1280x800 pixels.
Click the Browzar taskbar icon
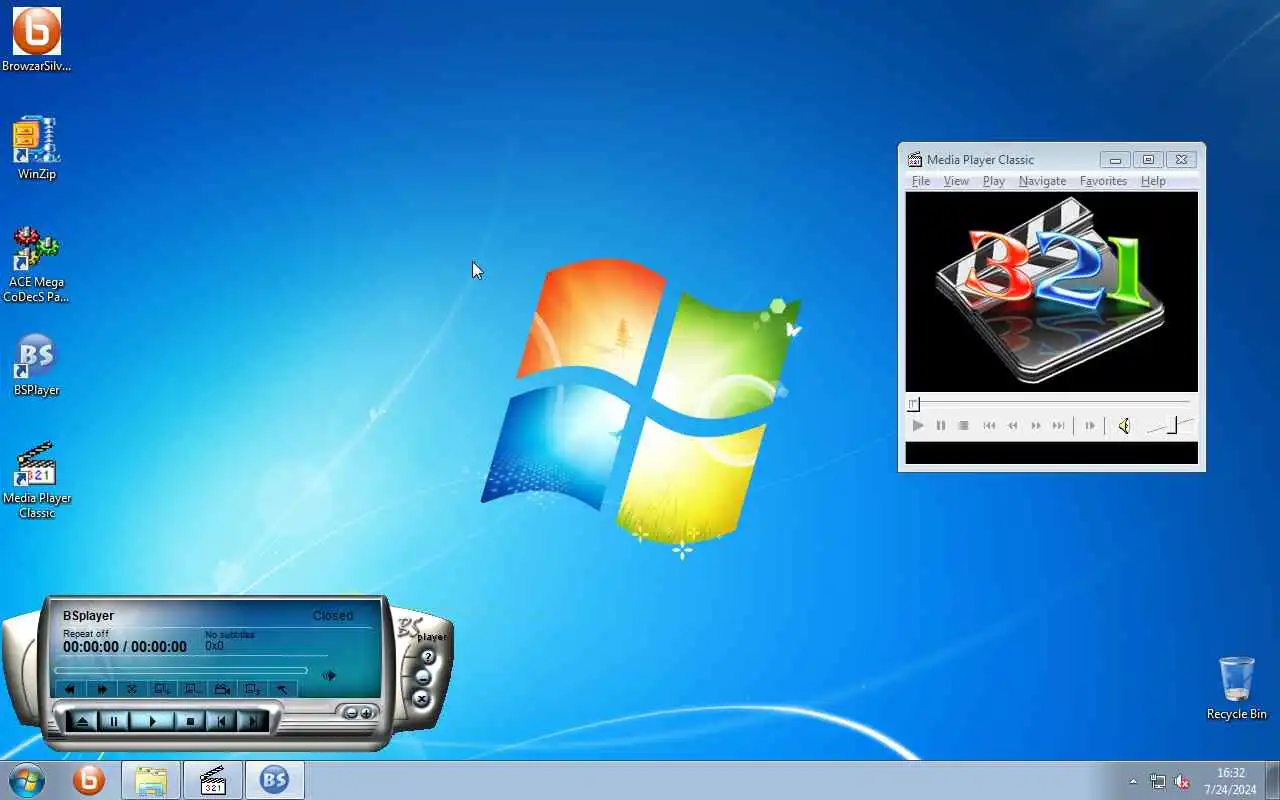[x=89, y=780]
